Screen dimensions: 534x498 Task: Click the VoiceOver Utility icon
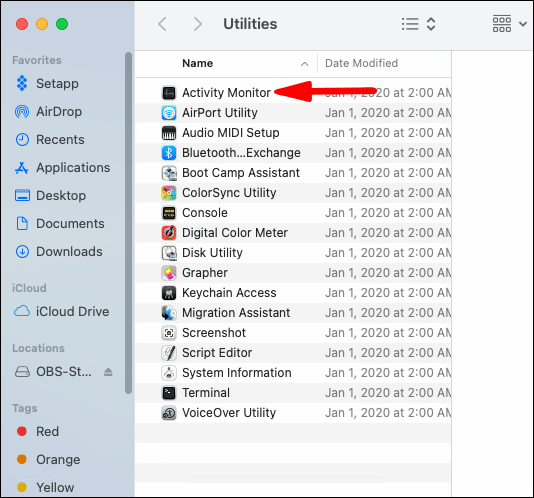click(169, 413)
